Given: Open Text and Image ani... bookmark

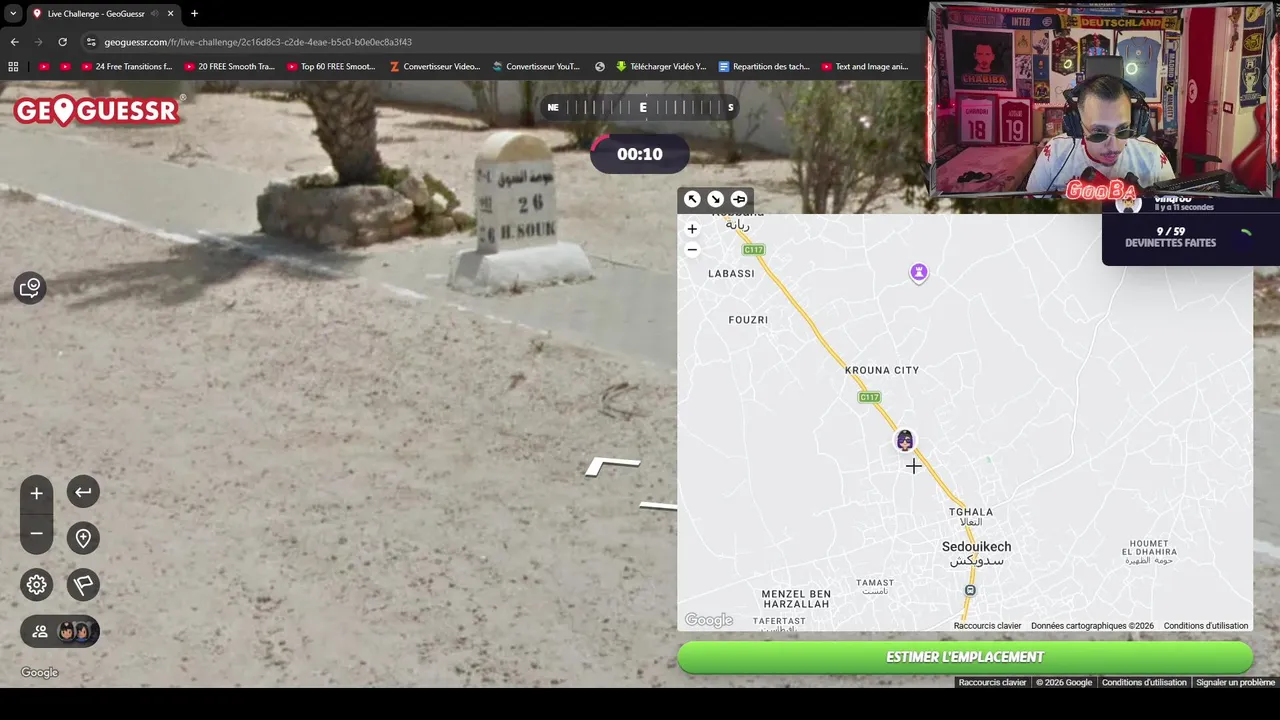Looking at the screenshot, I should 866,67.
